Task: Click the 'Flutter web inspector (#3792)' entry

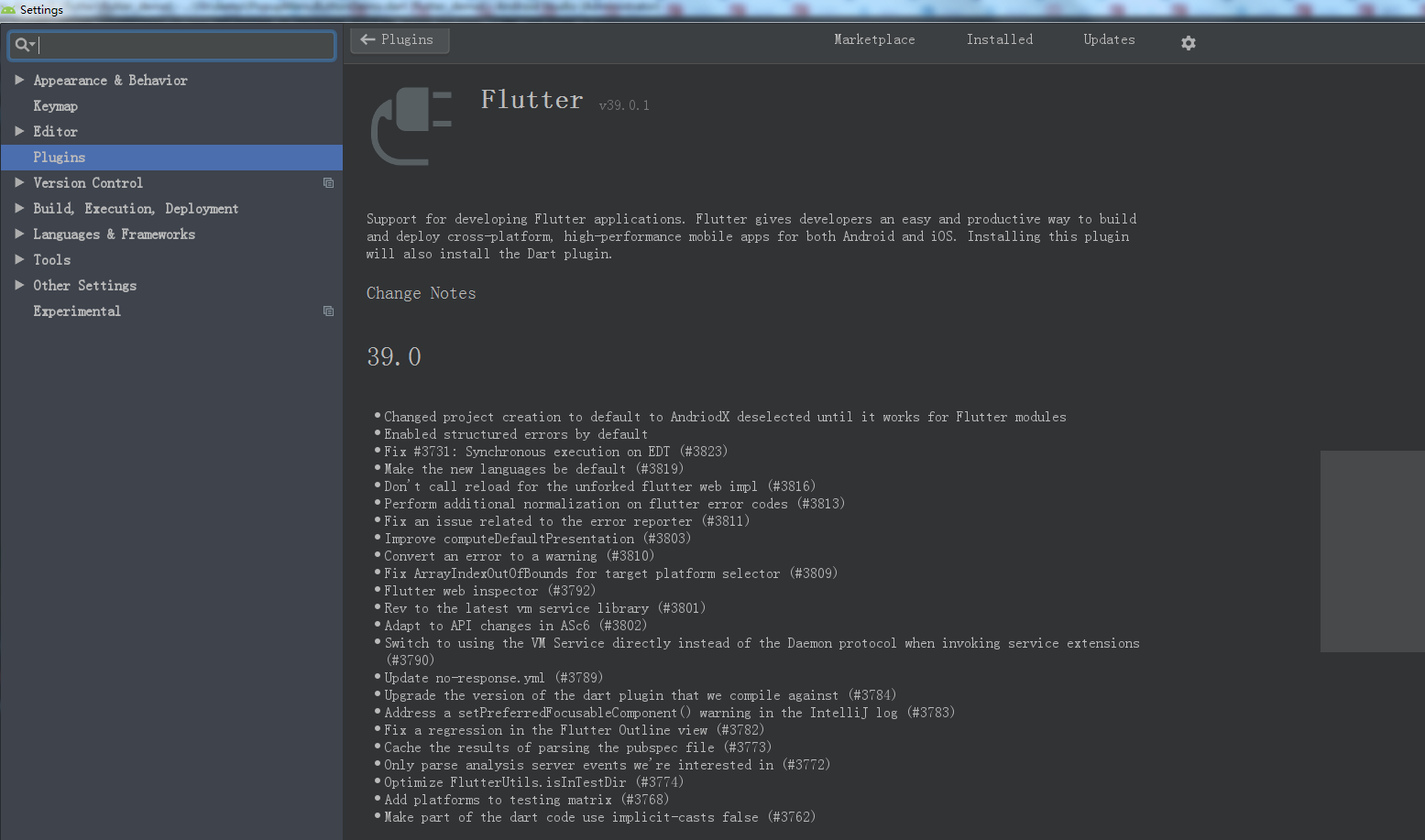Action: 489,591
